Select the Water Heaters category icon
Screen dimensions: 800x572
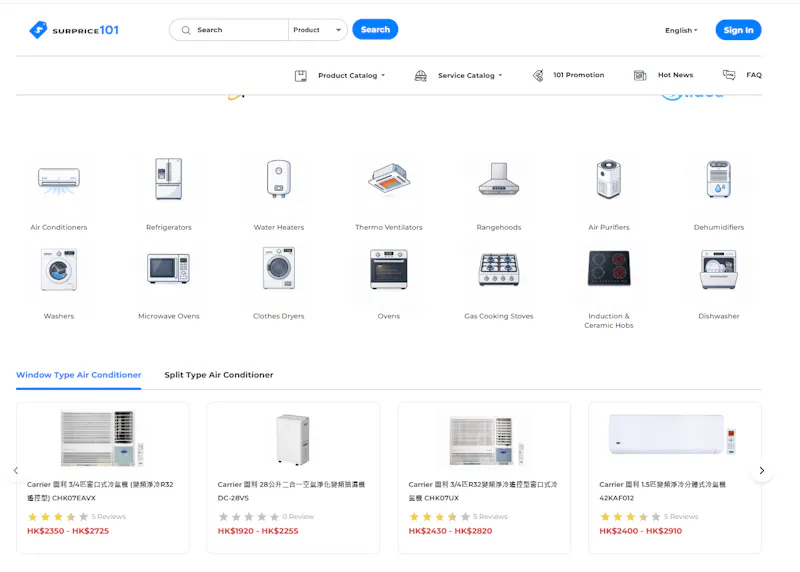(279, 179)
